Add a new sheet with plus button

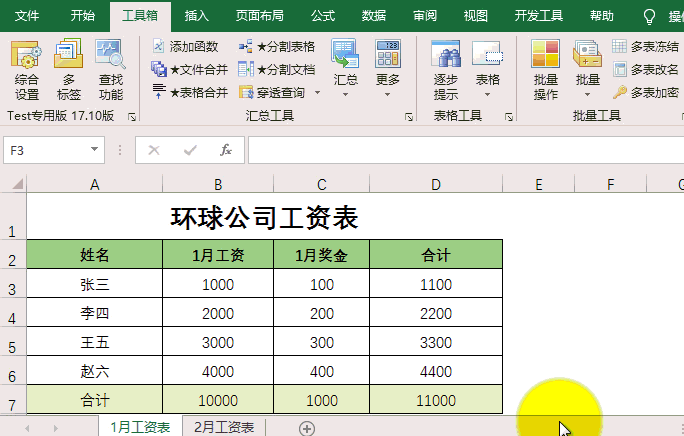coord(307,428)
